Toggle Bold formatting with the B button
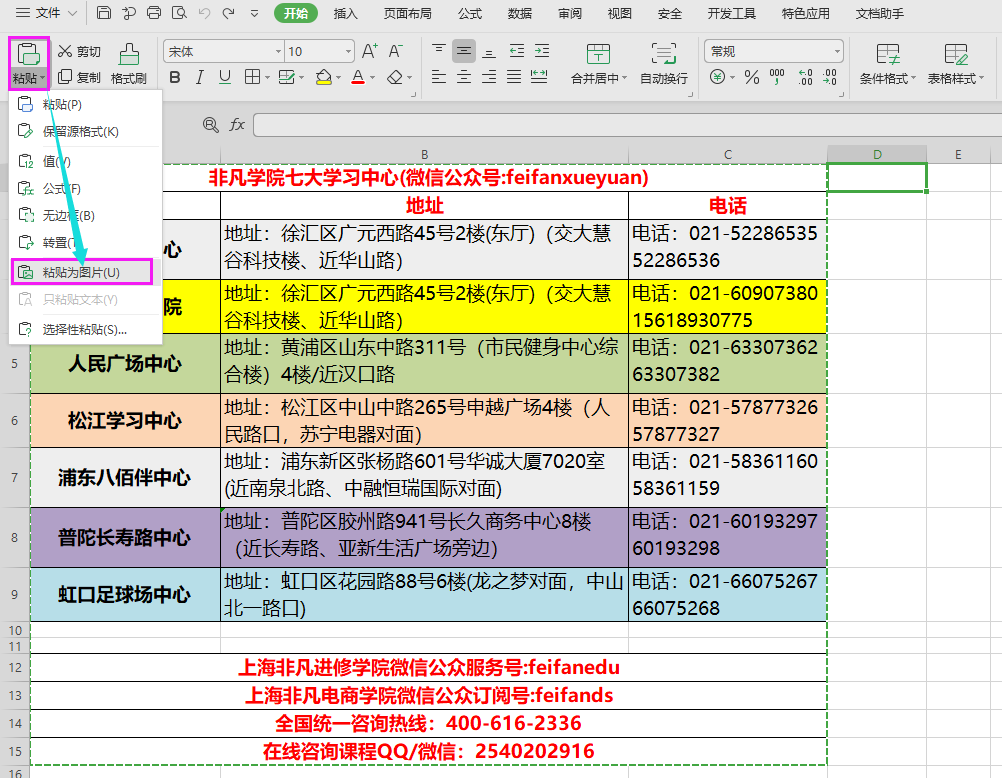 tap(174, 77)
